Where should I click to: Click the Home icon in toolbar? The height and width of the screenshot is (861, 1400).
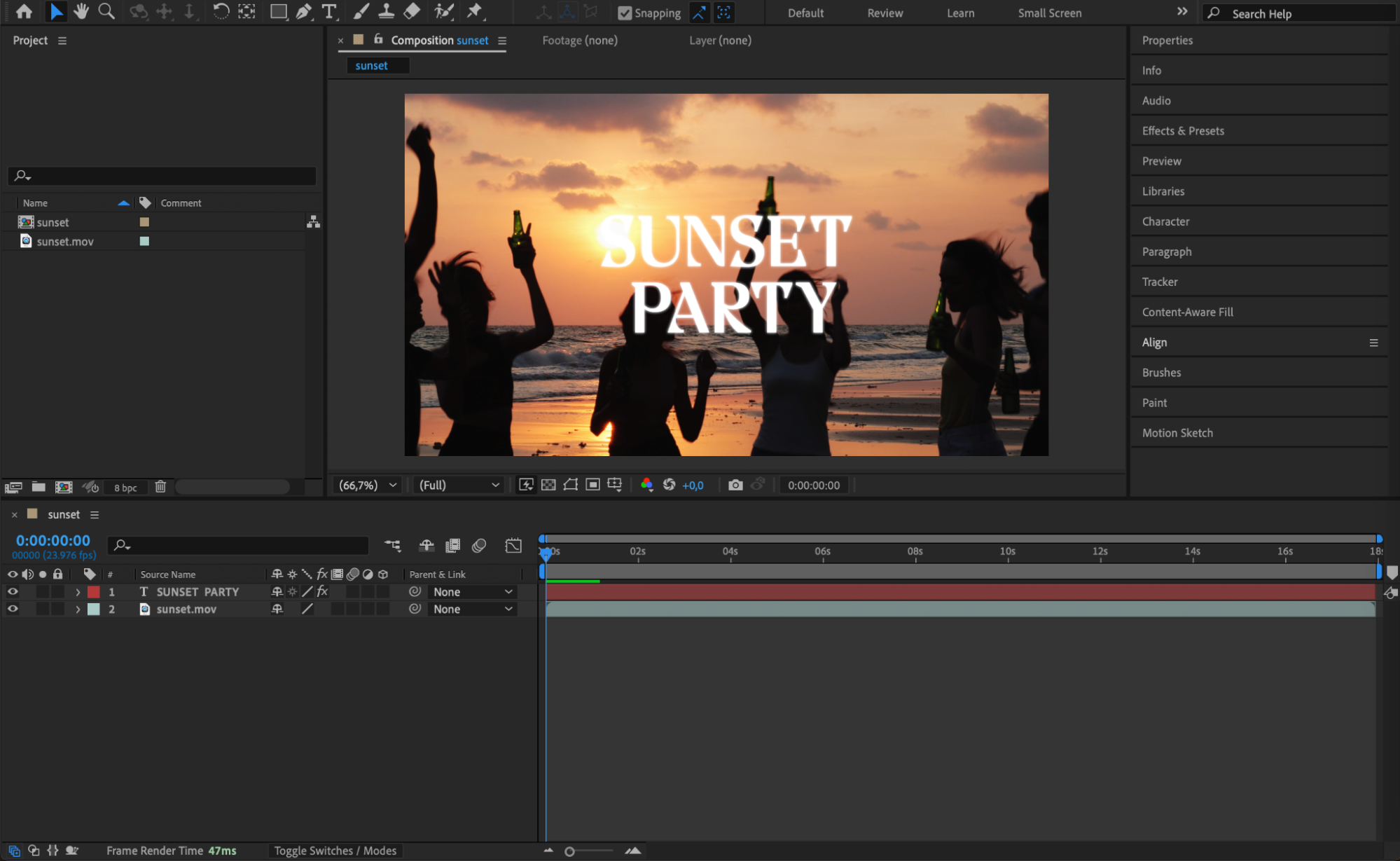click(x=24, y=11)
